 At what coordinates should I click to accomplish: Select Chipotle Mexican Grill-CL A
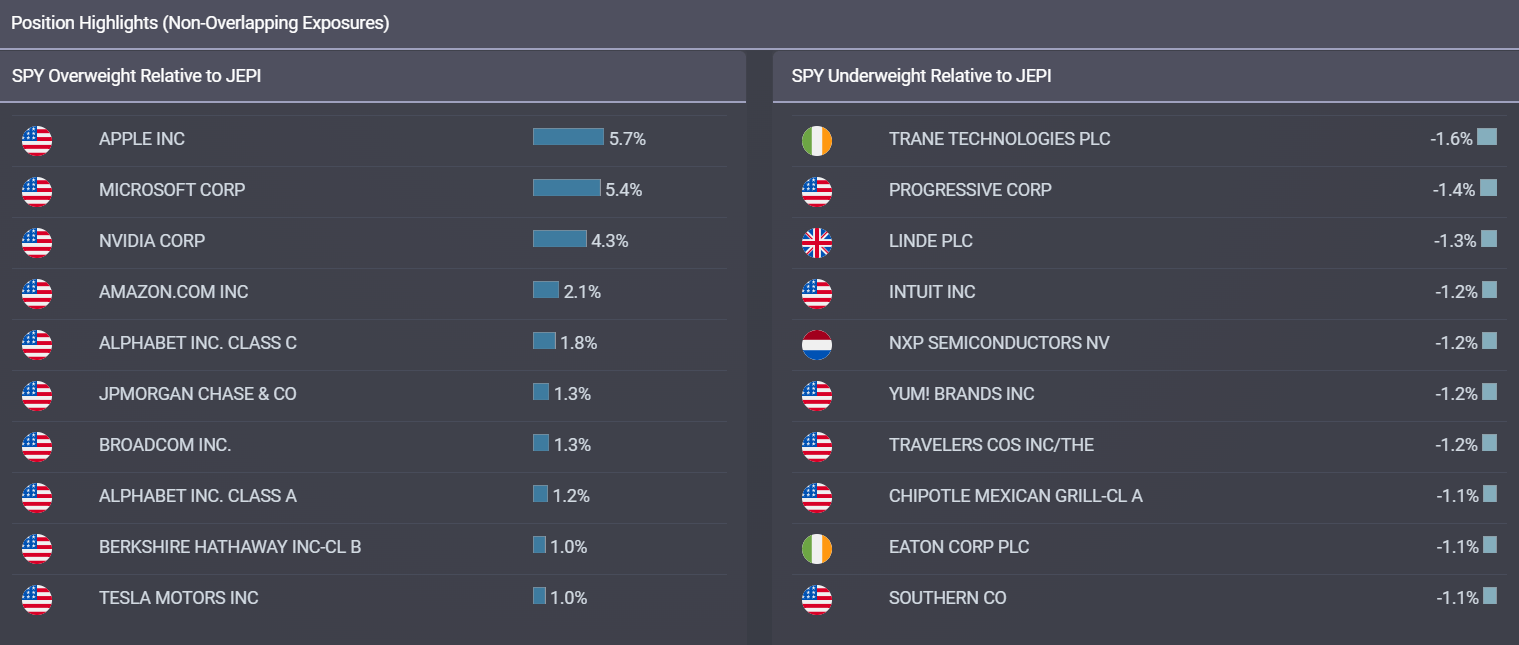tap(1015, 496)
